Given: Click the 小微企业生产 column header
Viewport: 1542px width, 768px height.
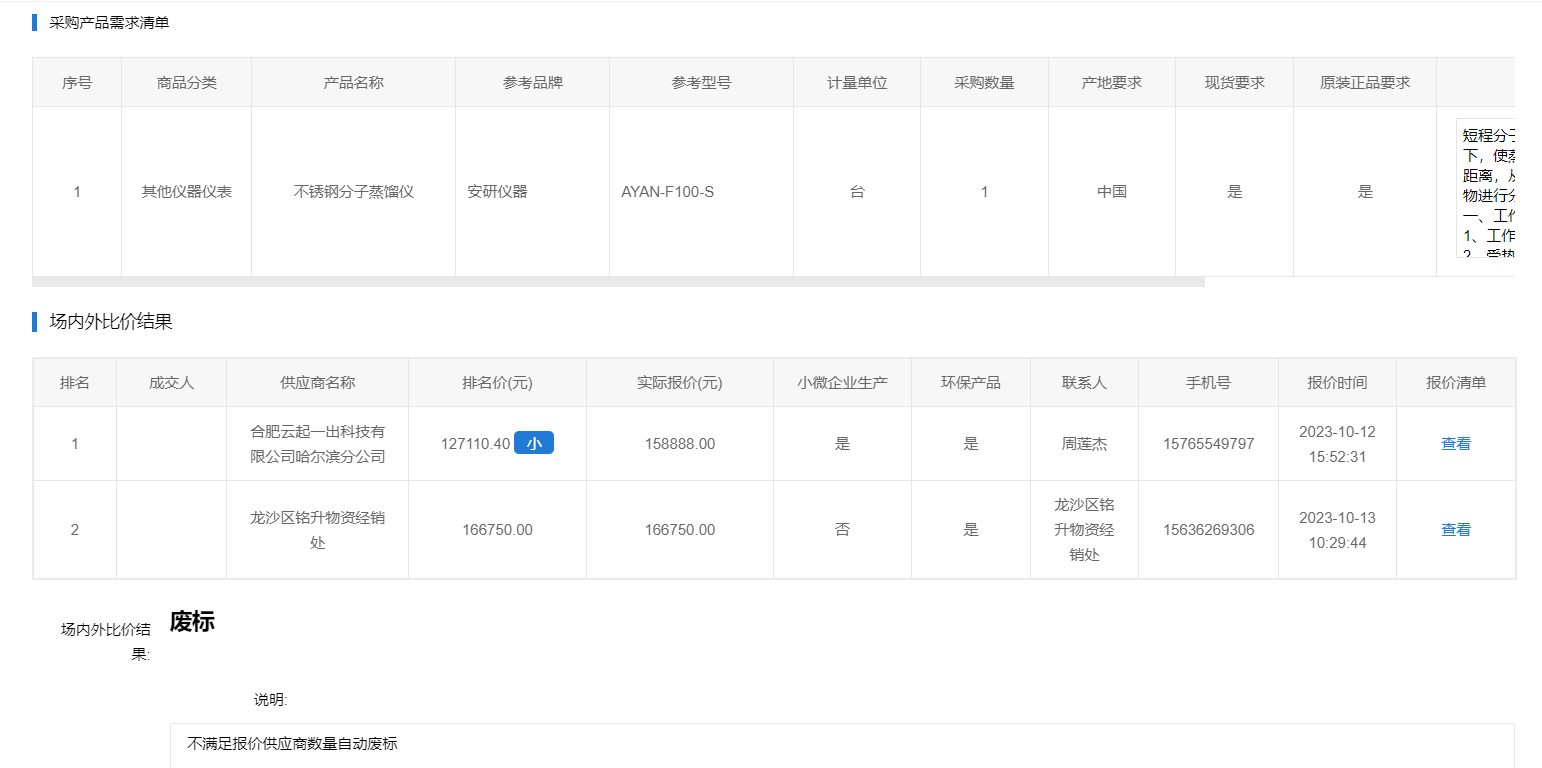Looking at the screenshot, I should (842, 383).
